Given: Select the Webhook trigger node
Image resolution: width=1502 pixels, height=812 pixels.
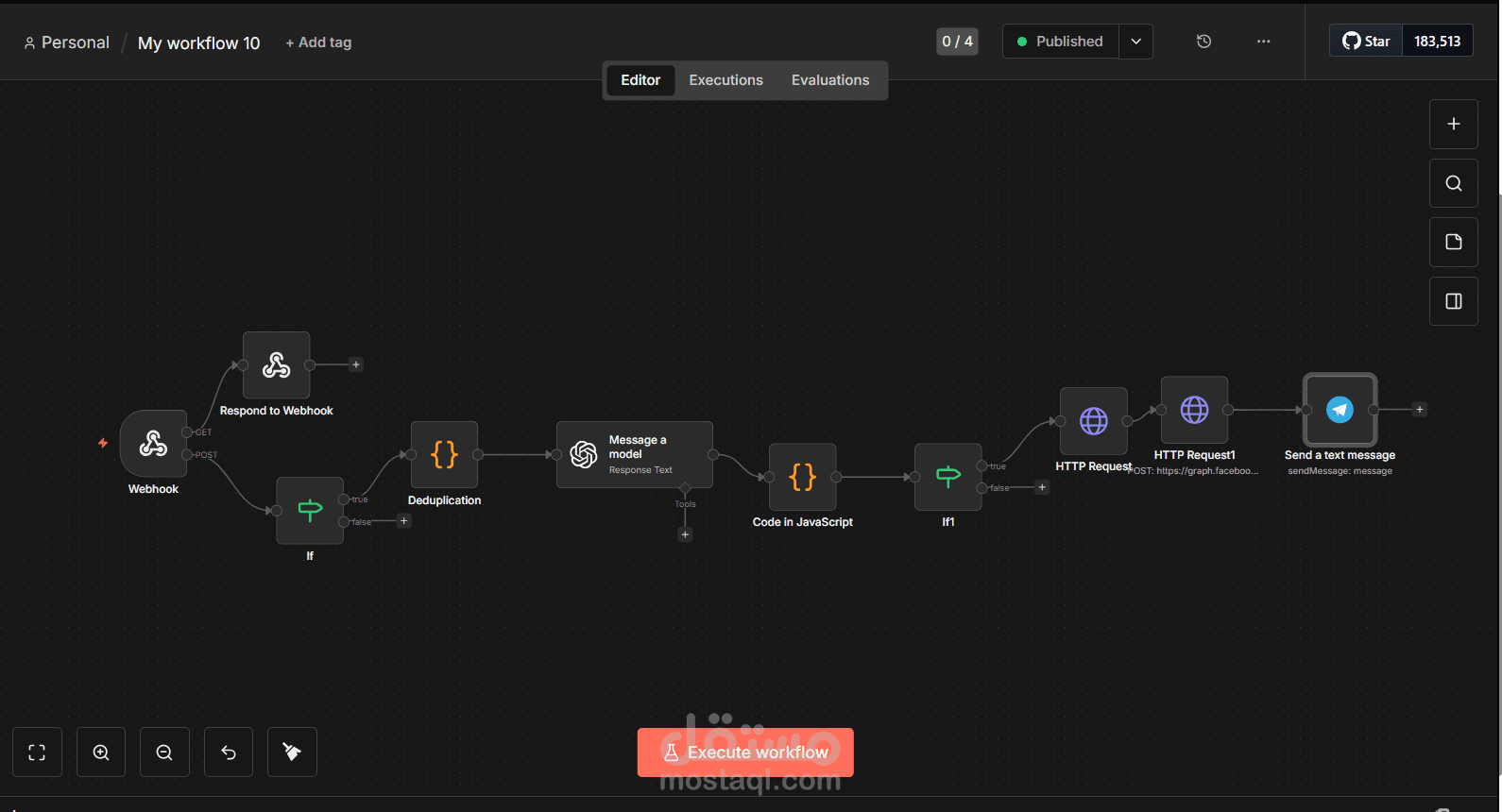Looking at the screenshot, I should 153,443.
